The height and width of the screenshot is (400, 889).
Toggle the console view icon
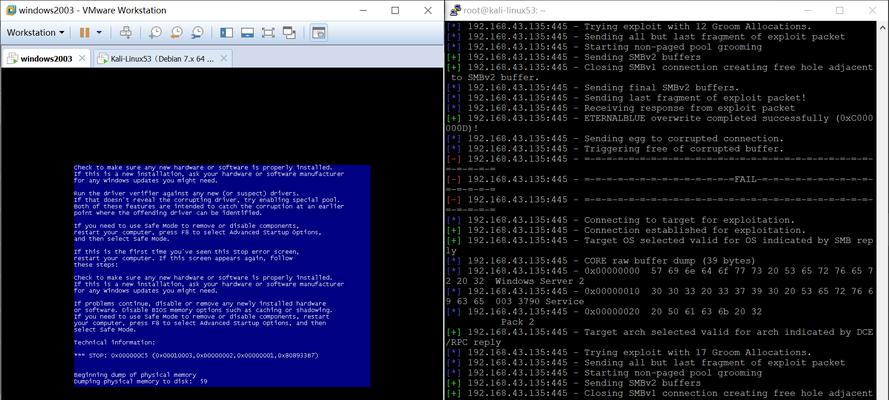coord(319,33)
